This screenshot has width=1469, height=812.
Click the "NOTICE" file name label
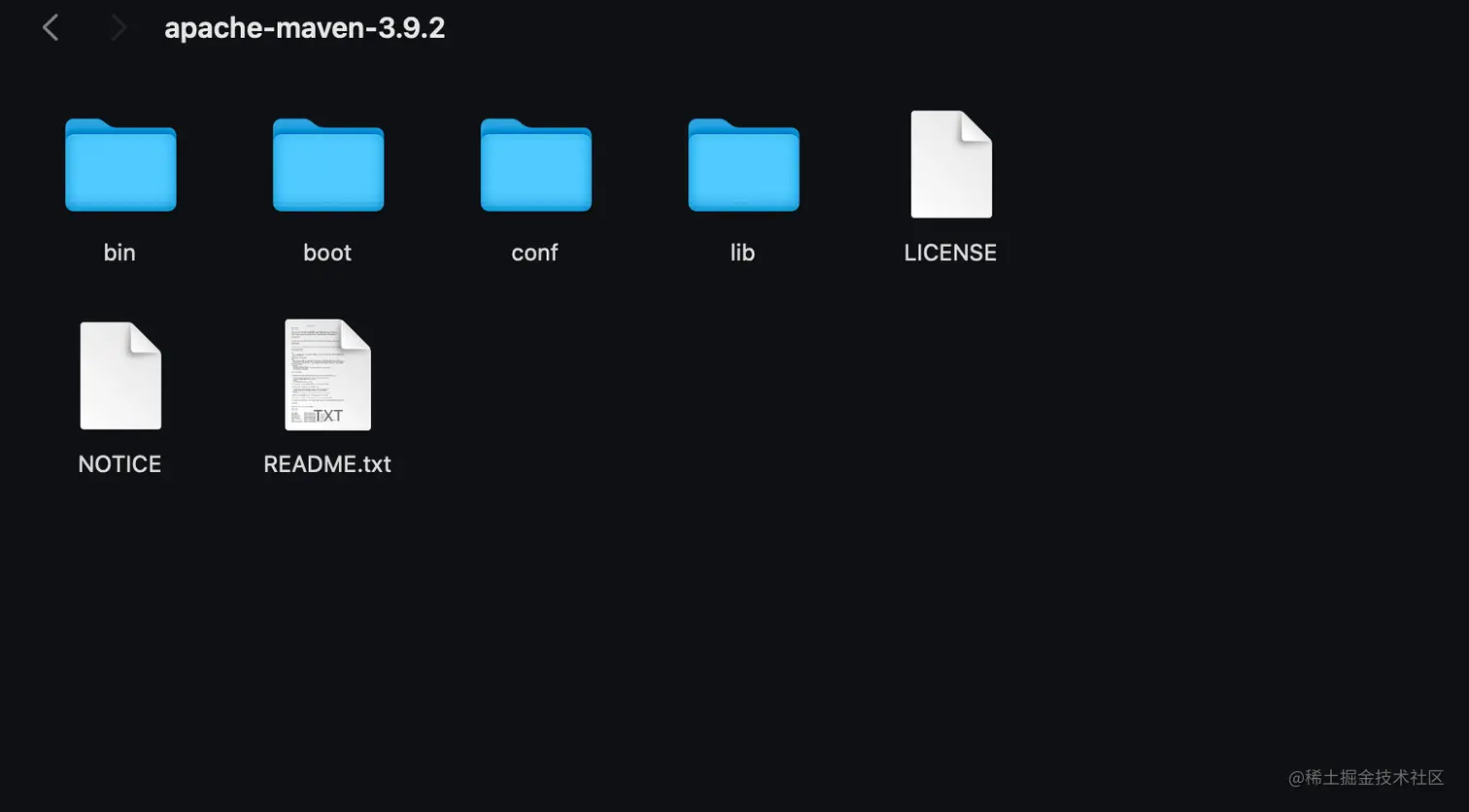pyautogui.click(x=120, y=464)
